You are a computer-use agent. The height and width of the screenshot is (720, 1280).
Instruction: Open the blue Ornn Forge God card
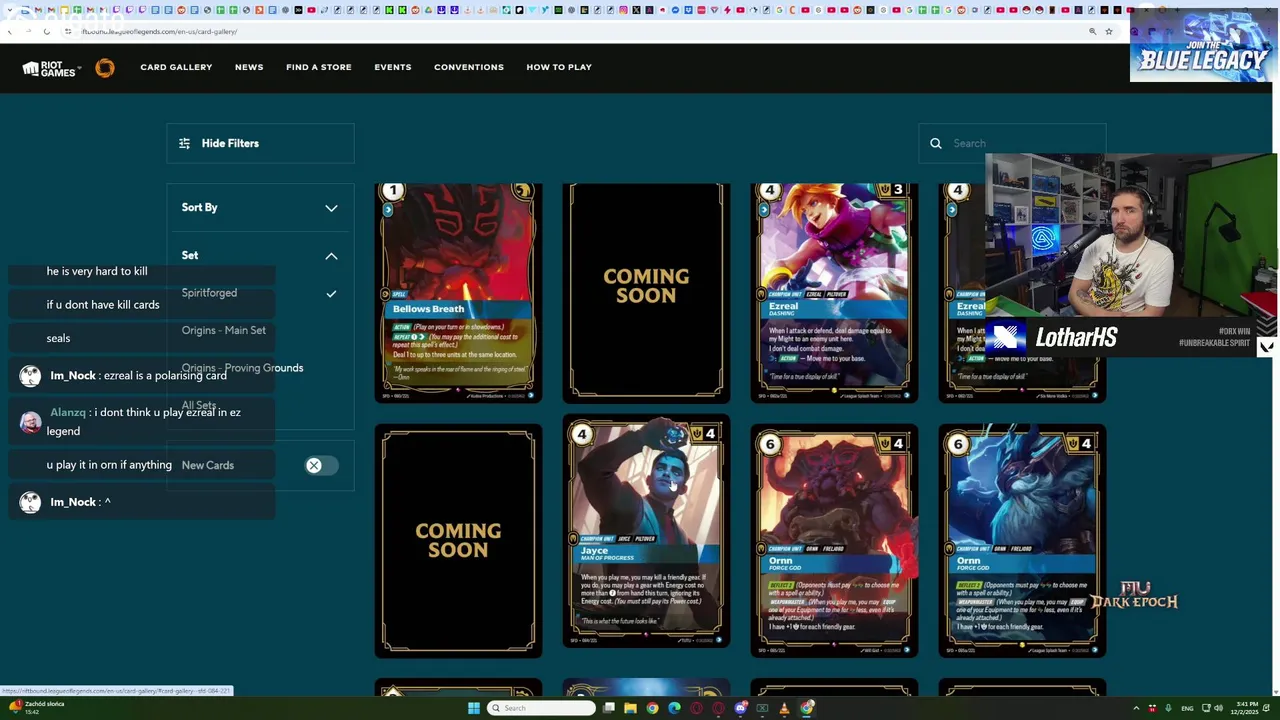click(x=1022, y=541)
